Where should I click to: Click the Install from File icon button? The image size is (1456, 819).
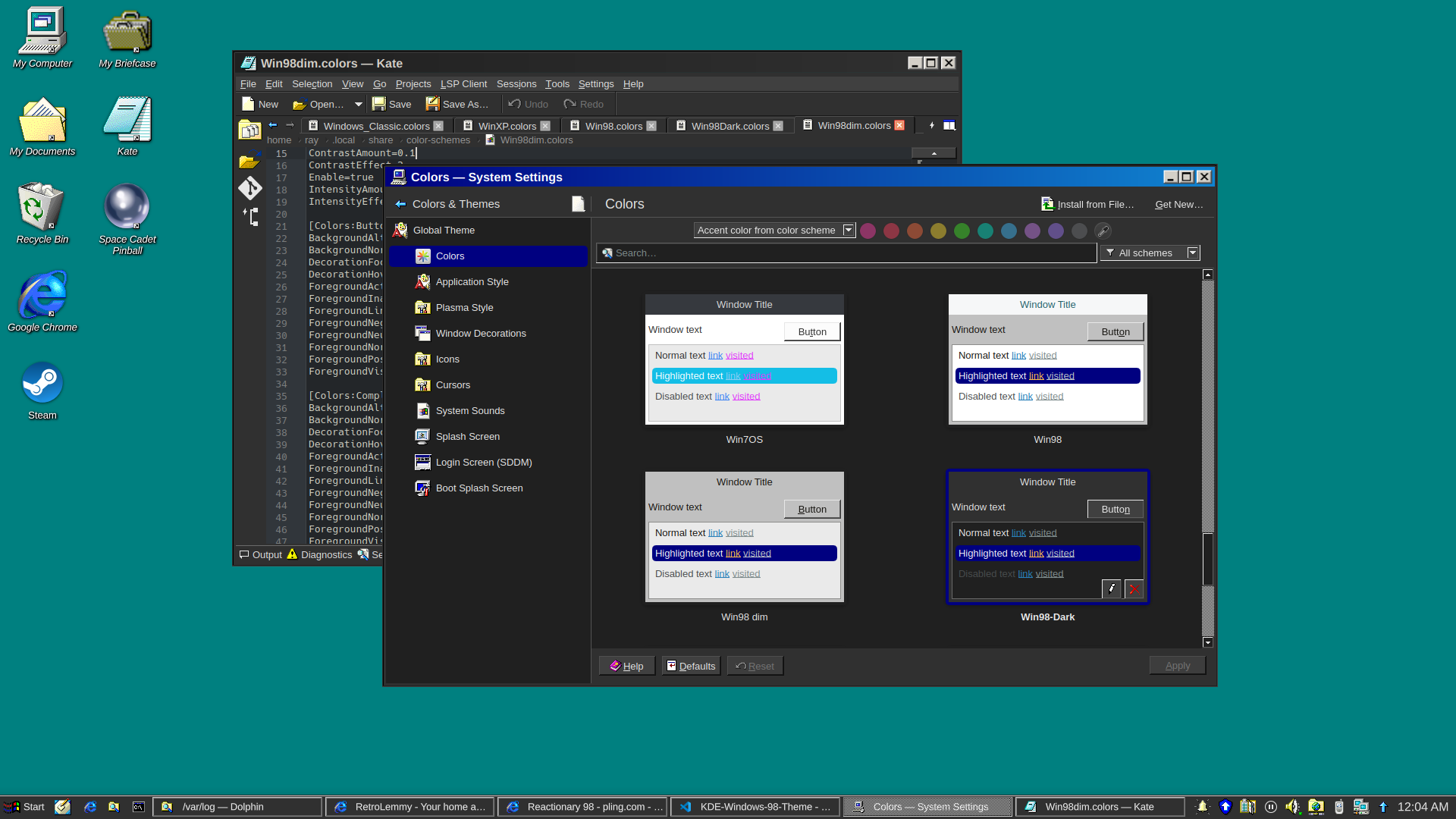[x=1047, y=204]
